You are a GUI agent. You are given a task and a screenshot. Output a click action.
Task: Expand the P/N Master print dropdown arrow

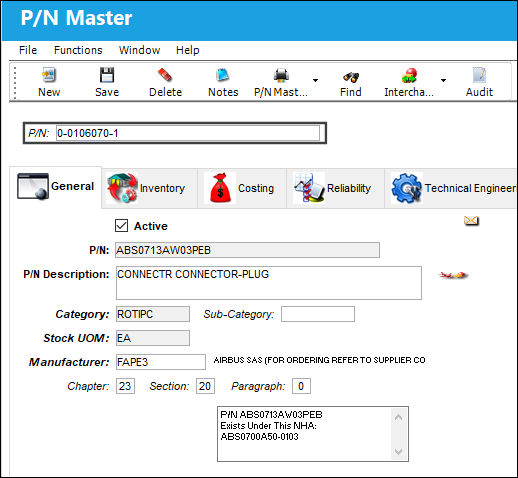[315, 80]
